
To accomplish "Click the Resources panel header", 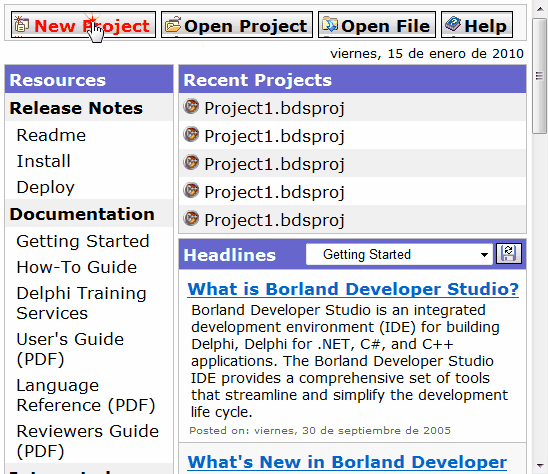I will click(x=89, y=80).
